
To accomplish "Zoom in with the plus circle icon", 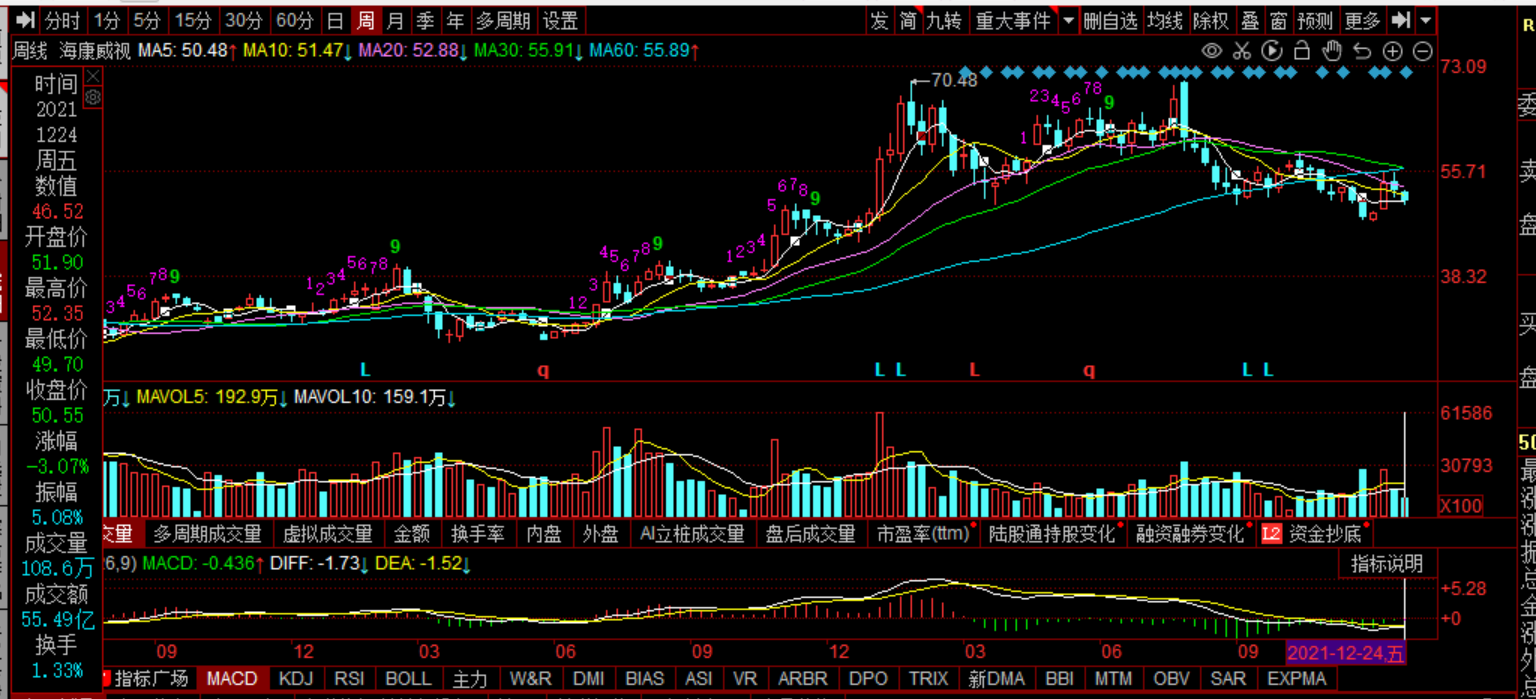I will [x=1392, y=51].
